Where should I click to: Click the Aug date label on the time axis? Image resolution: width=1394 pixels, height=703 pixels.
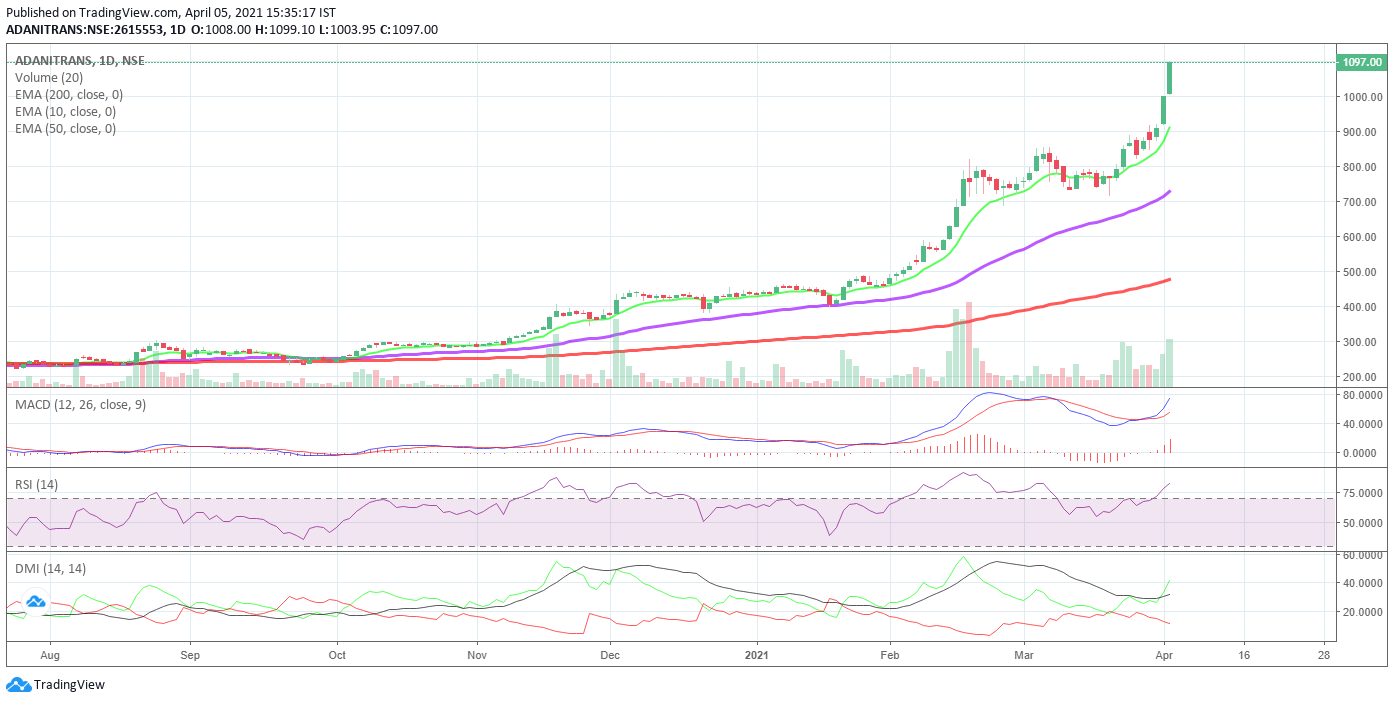click(51, 656)
